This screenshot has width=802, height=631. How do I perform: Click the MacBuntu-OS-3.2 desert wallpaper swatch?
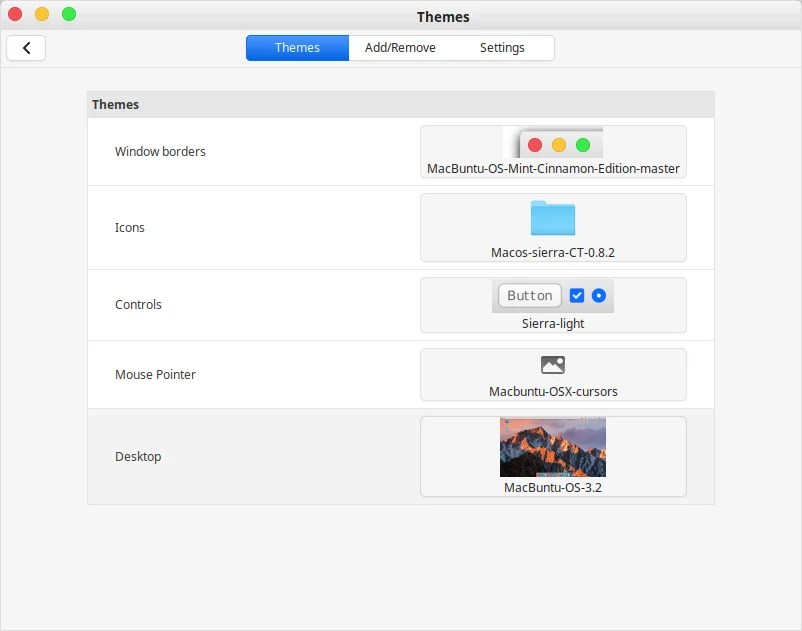pos(553,446)
